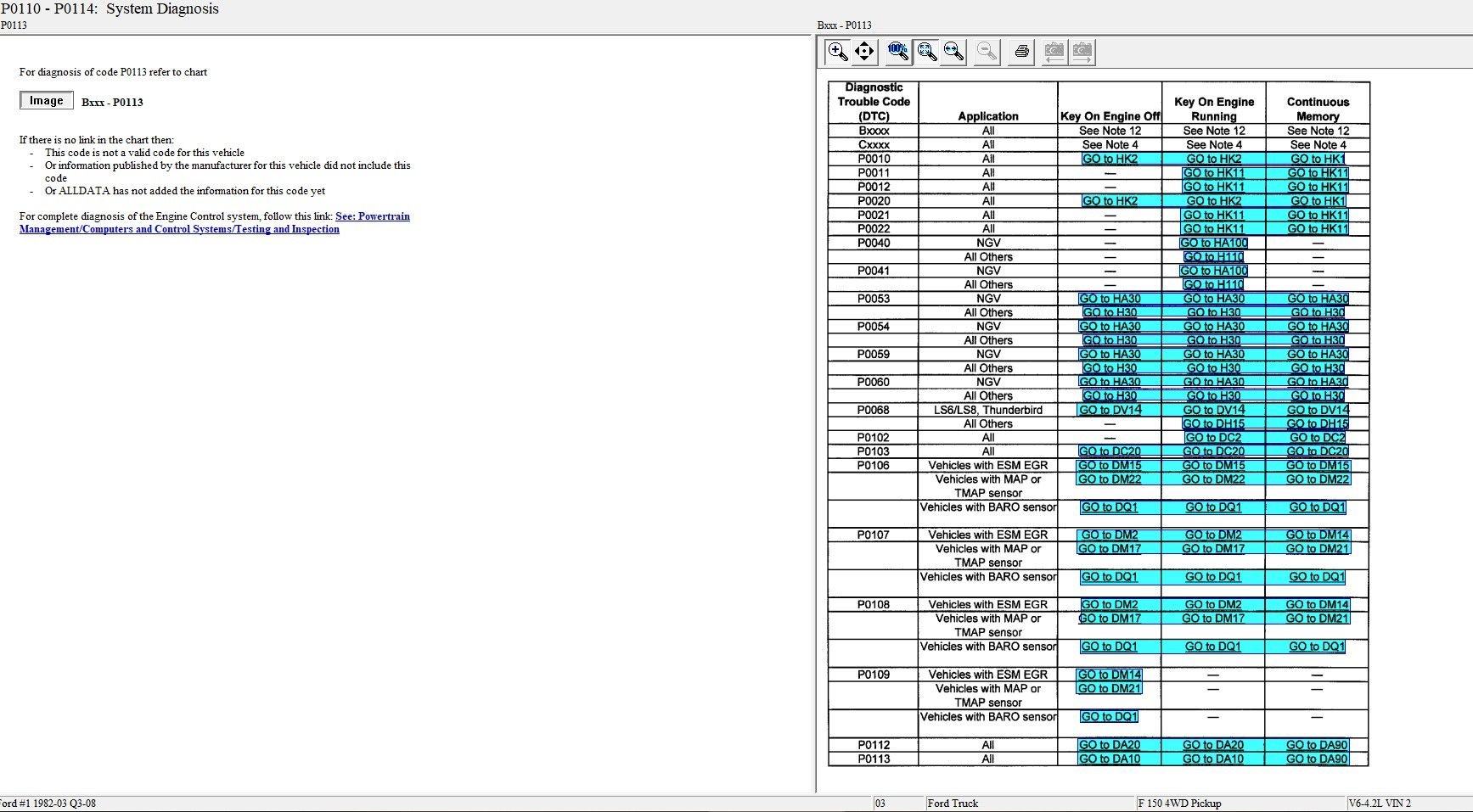Select GO to HA100 for P0040 NGV
This screenshot has height=812, width=1473.
tap(1213, 243)
